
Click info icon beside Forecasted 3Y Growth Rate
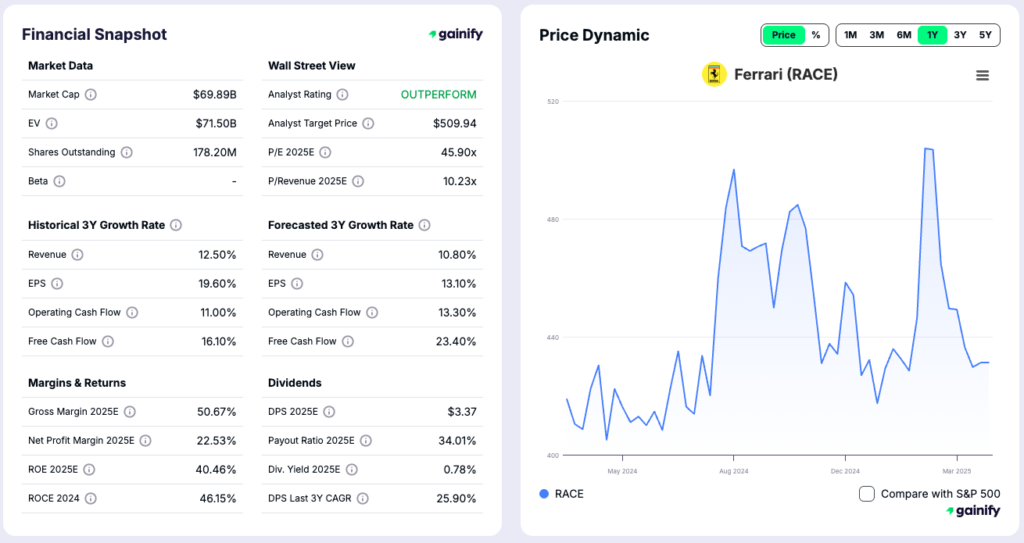point(424,225)
